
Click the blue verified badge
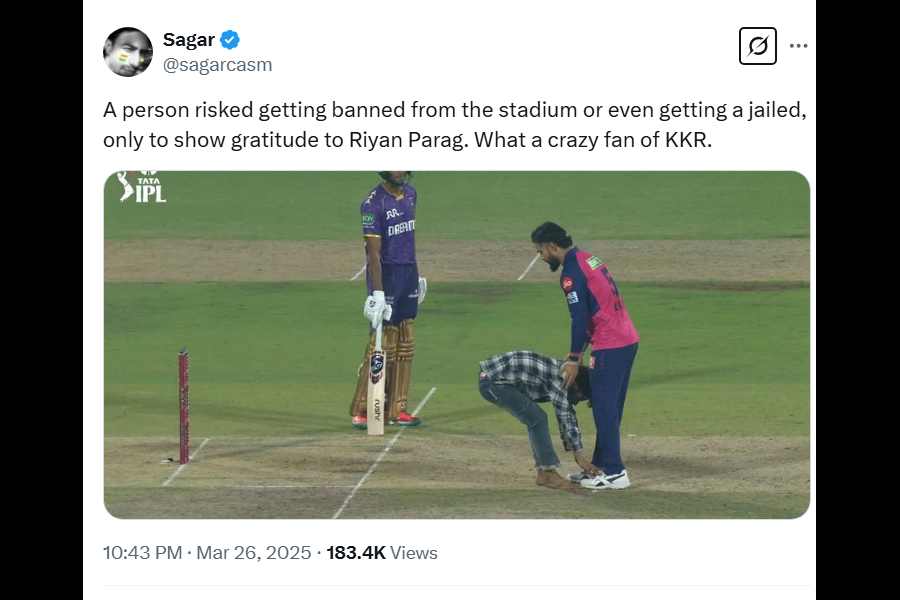coord(230,40)
